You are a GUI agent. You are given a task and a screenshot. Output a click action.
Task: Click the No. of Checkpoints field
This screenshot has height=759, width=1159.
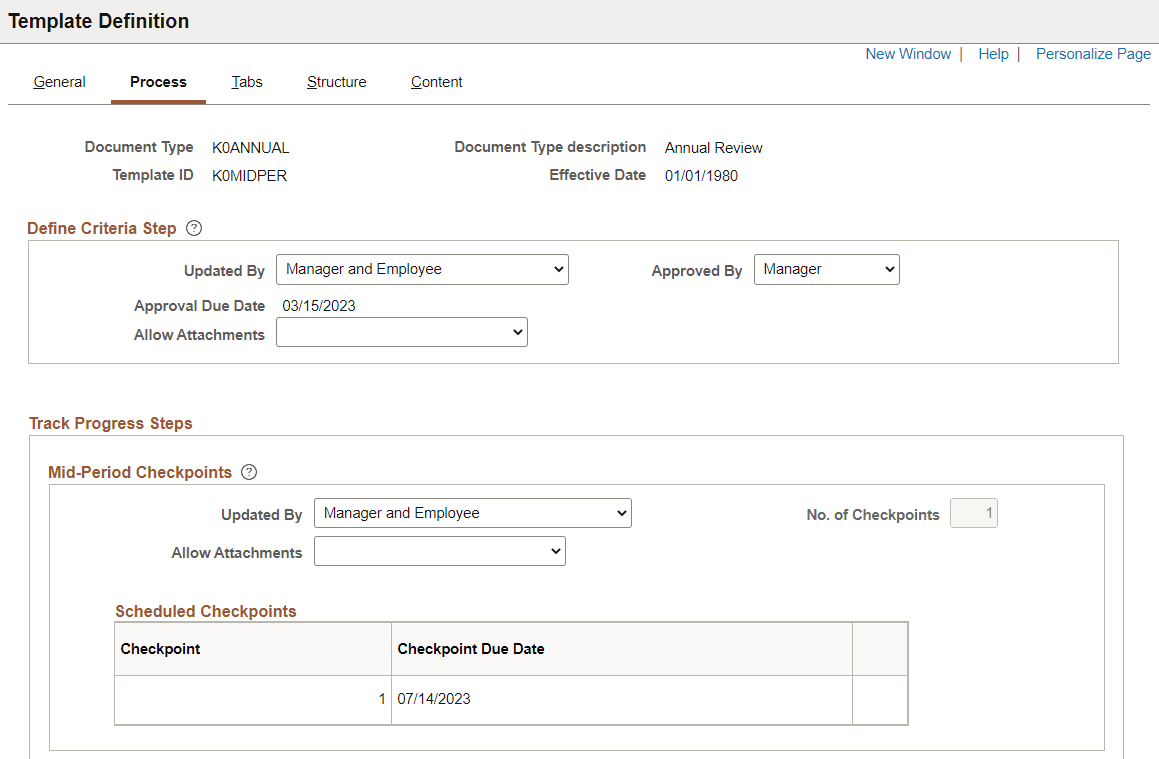click(x=973, y=513)
